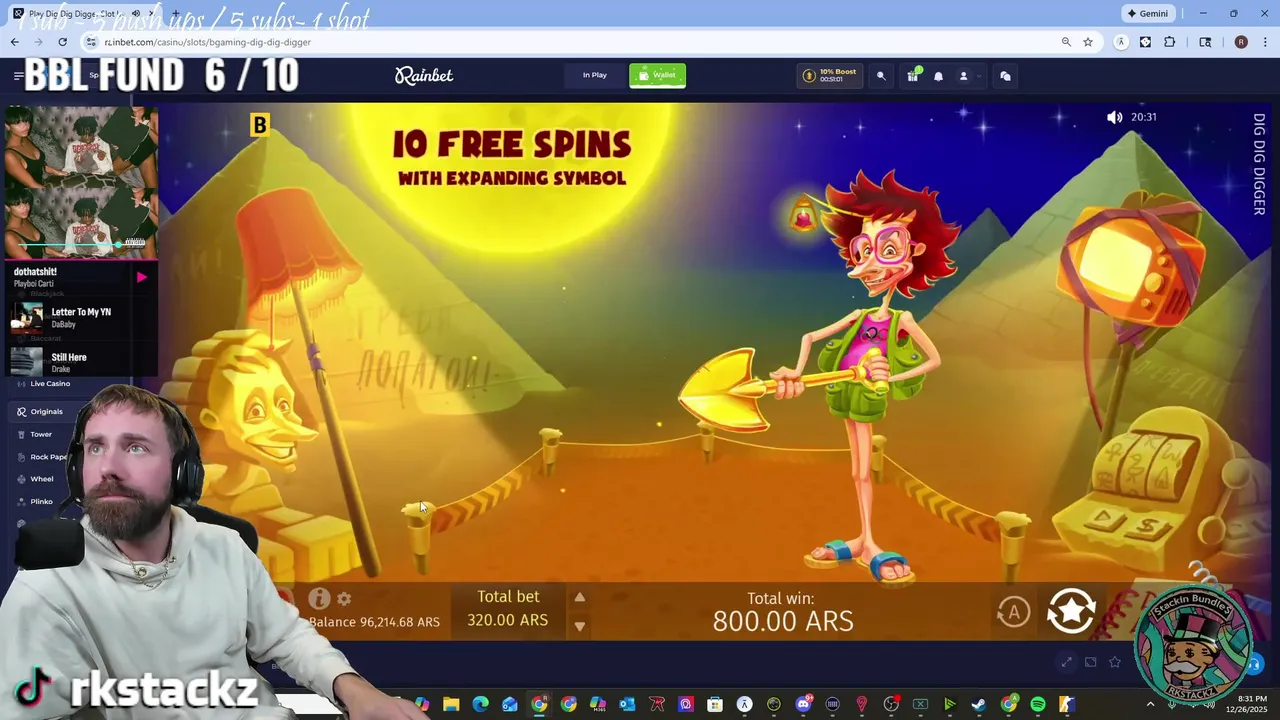Select Still Here by Drake track
1280x720 pixels.
pyautogui.click(x=80, y=362)
